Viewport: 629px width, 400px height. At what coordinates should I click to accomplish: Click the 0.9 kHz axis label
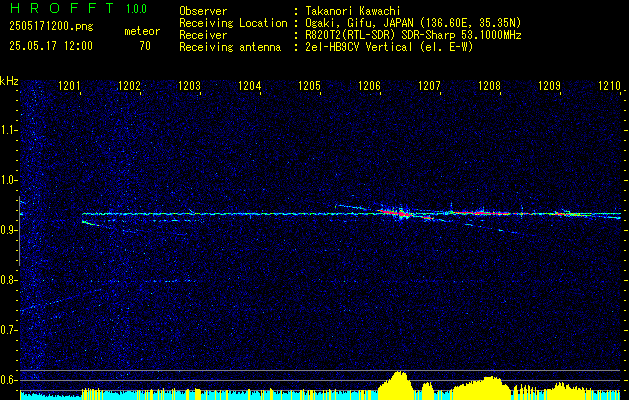click(x=9, y=230)
